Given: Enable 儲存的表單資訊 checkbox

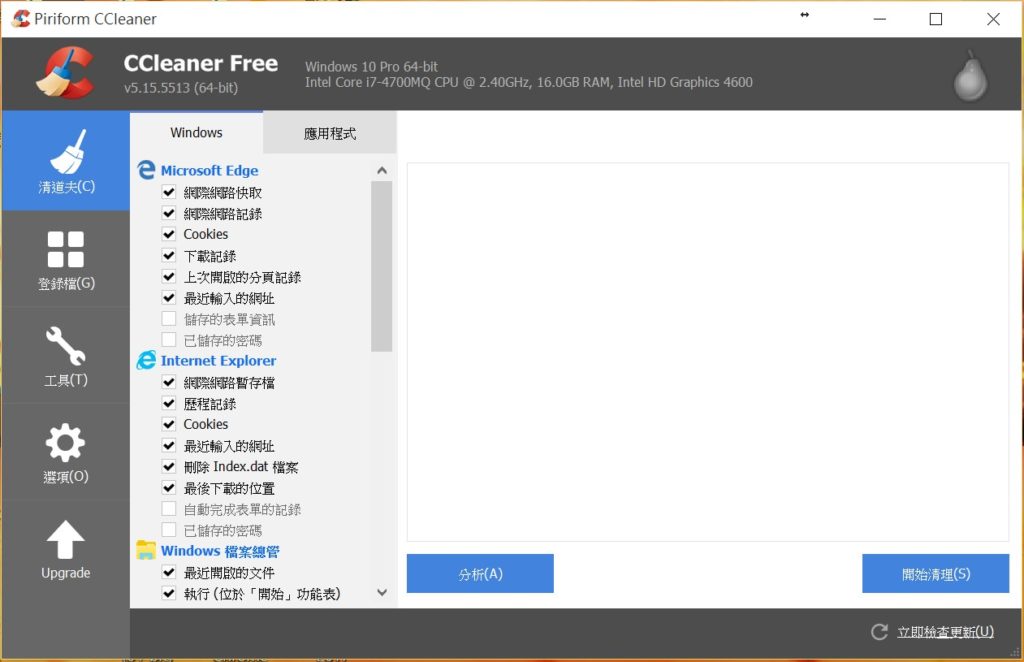Looking at the screenshot, I should tap(168, 319).
